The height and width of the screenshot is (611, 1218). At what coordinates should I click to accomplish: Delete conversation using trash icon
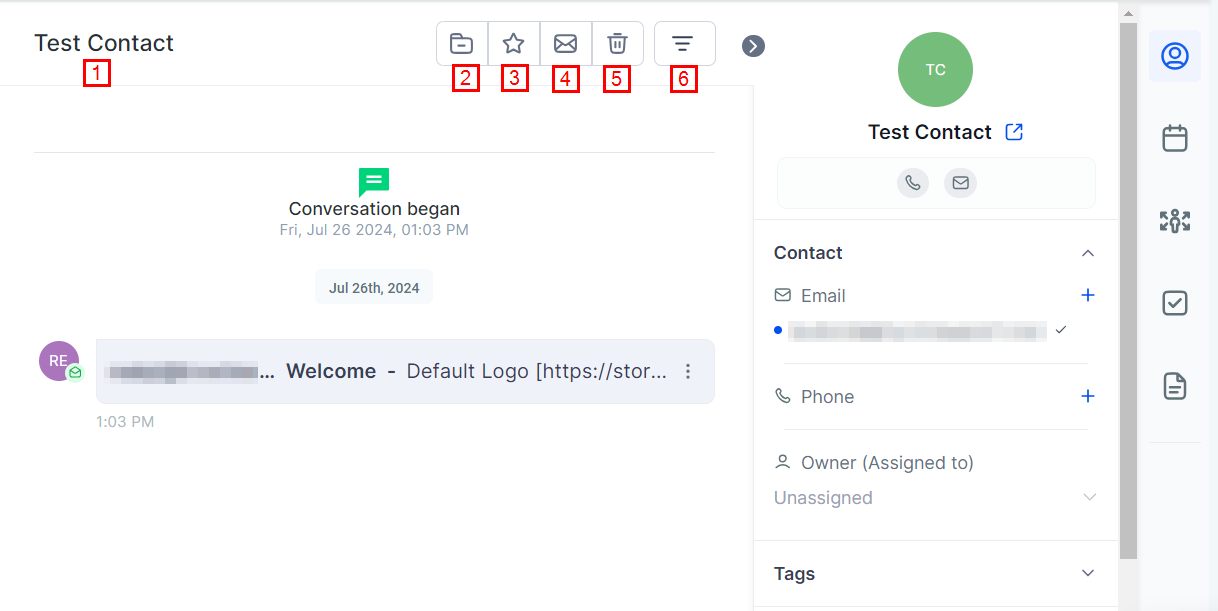(x=617, y=44)
